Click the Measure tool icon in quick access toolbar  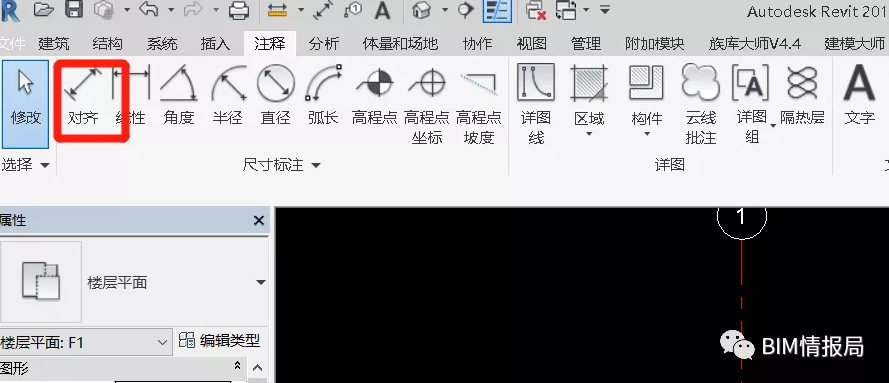coord(277,10)
